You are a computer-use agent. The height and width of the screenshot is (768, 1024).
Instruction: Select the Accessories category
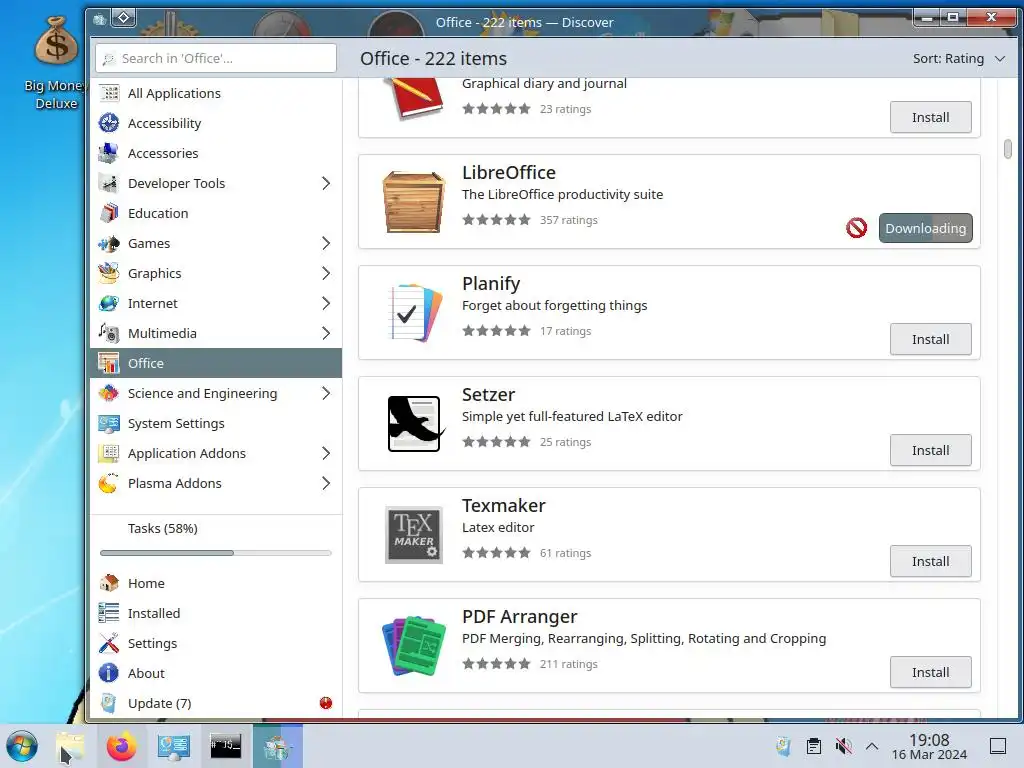click(216, 153)
